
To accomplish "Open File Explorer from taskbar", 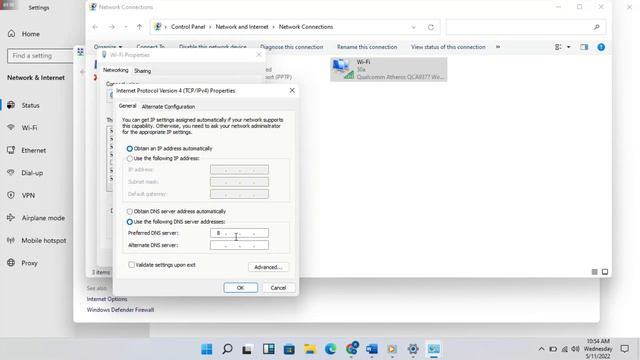I will click(x=310, y=349).
